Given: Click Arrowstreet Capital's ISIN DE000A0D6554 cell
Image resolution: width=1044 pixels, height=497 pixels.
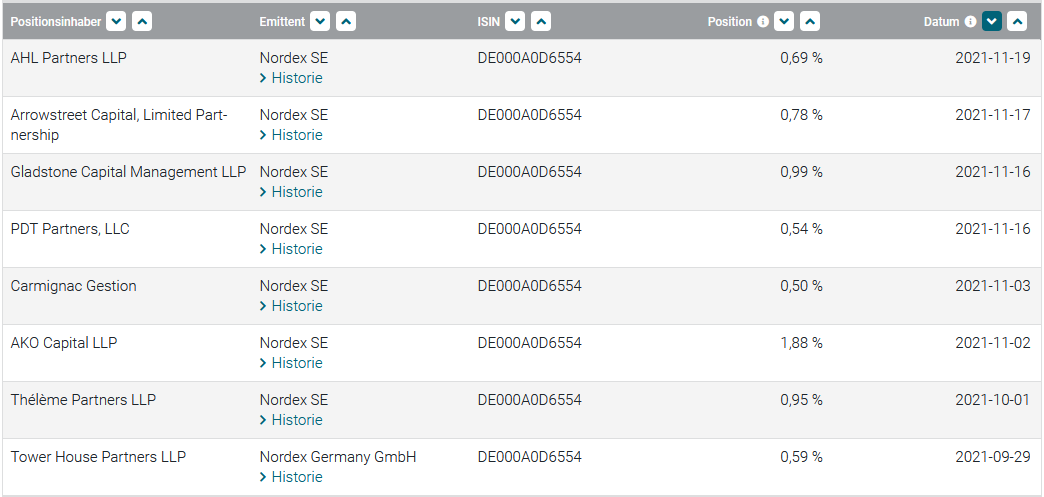Looking at the screenshot, I should coord(529,115).
